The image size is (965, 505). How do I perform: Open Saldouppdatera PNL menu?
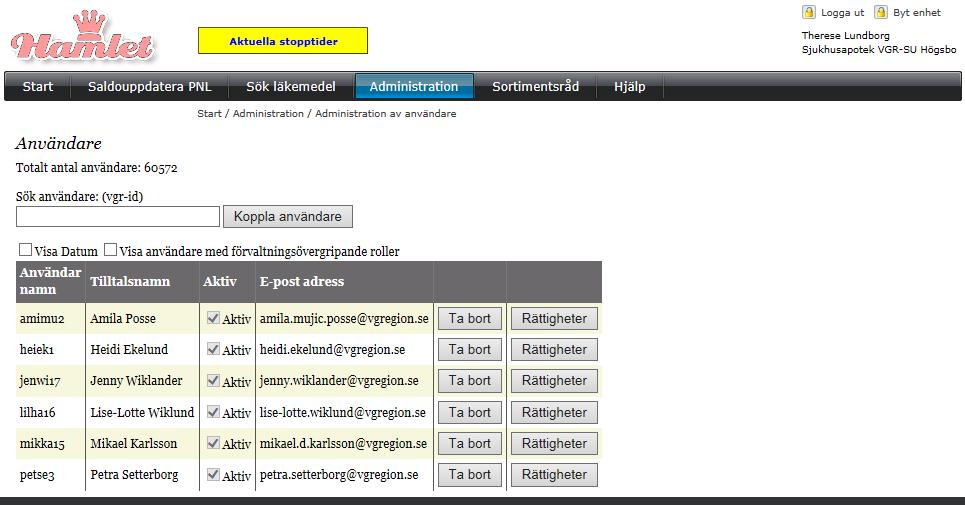tap(150, 87)
